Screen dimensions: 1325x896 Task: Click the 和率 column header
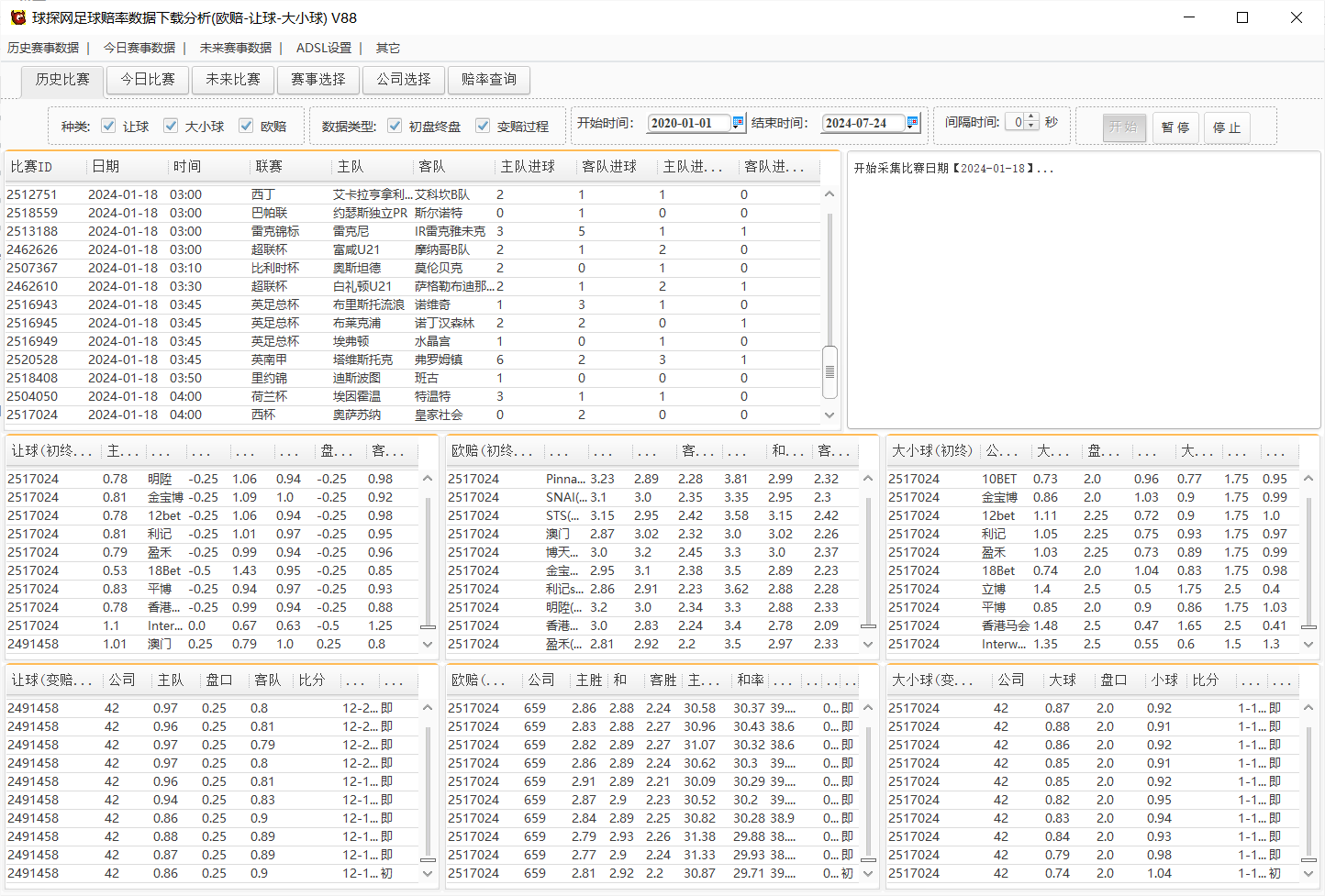(x=751, y=680)
